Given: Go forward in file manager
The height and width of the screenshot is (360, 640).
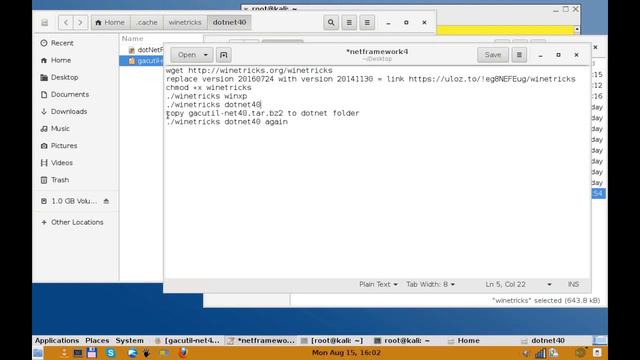Looking at the screenshot, I should [80, 22].
